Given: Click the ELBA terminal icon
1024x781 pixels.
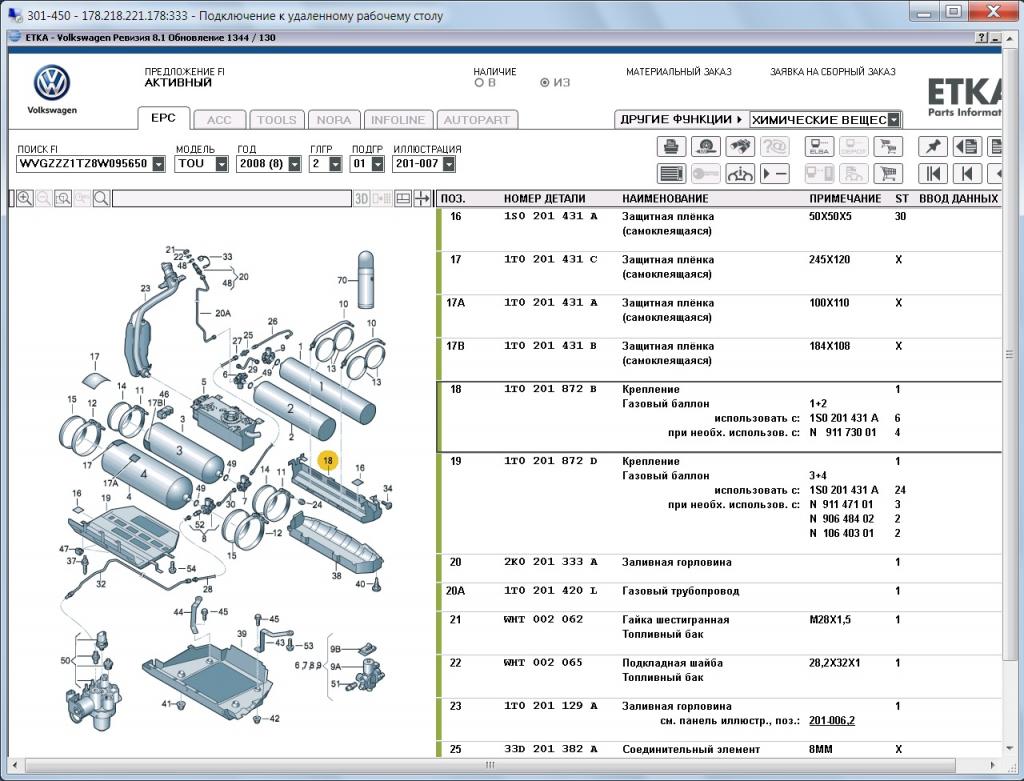Looking at the screenshot, I should tap(819, 146).
